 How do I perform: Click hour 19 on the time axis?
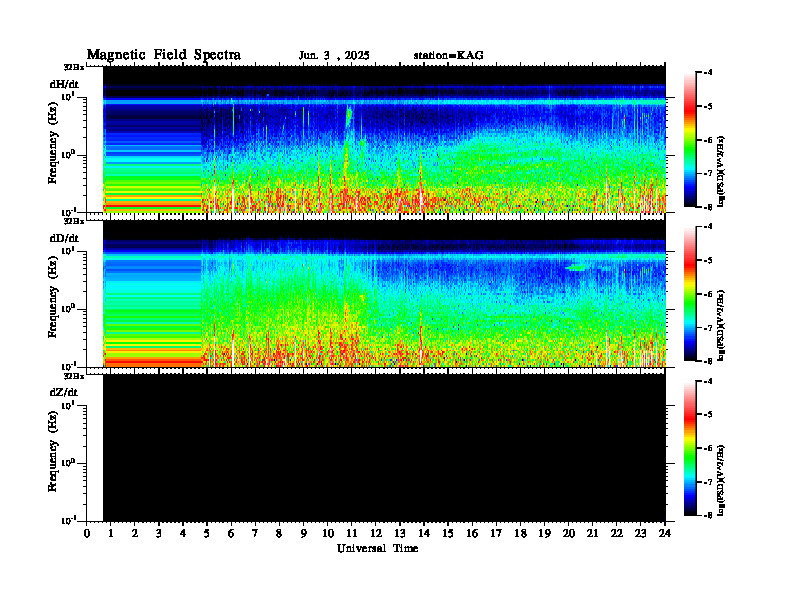click(x=544, y=534)
